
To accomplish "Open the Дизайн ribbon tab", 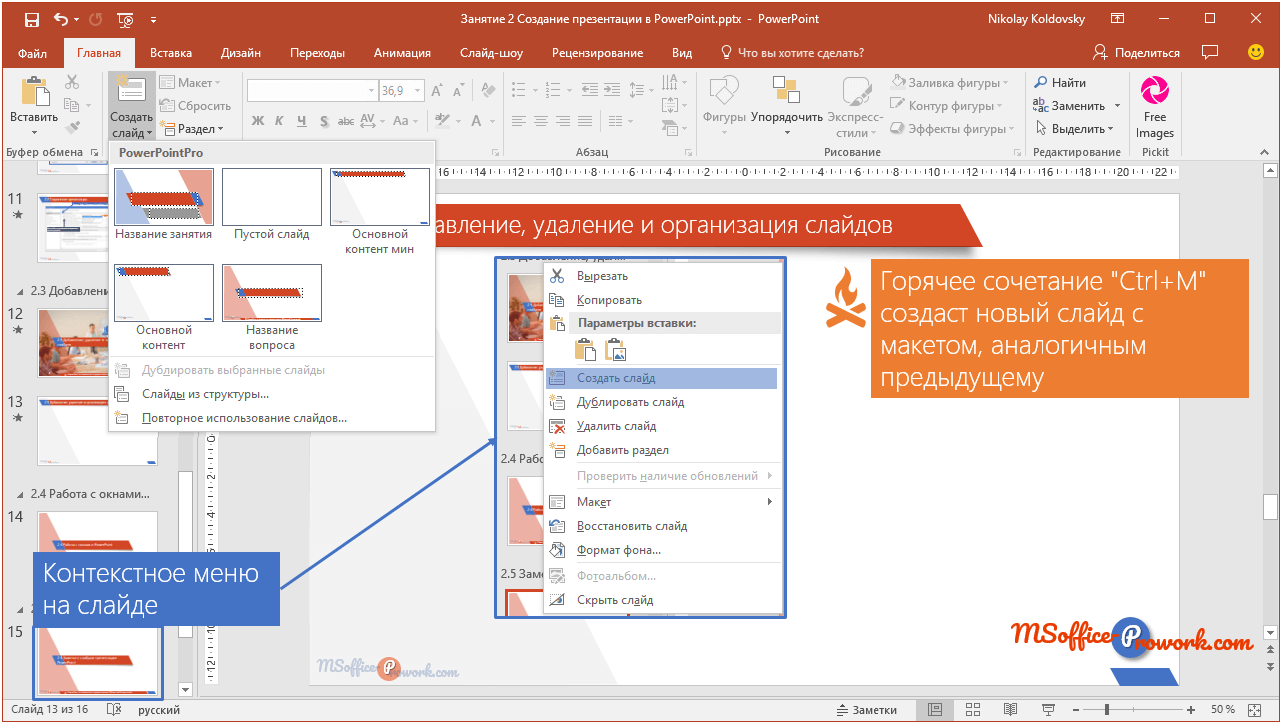I will click(241, 53).
